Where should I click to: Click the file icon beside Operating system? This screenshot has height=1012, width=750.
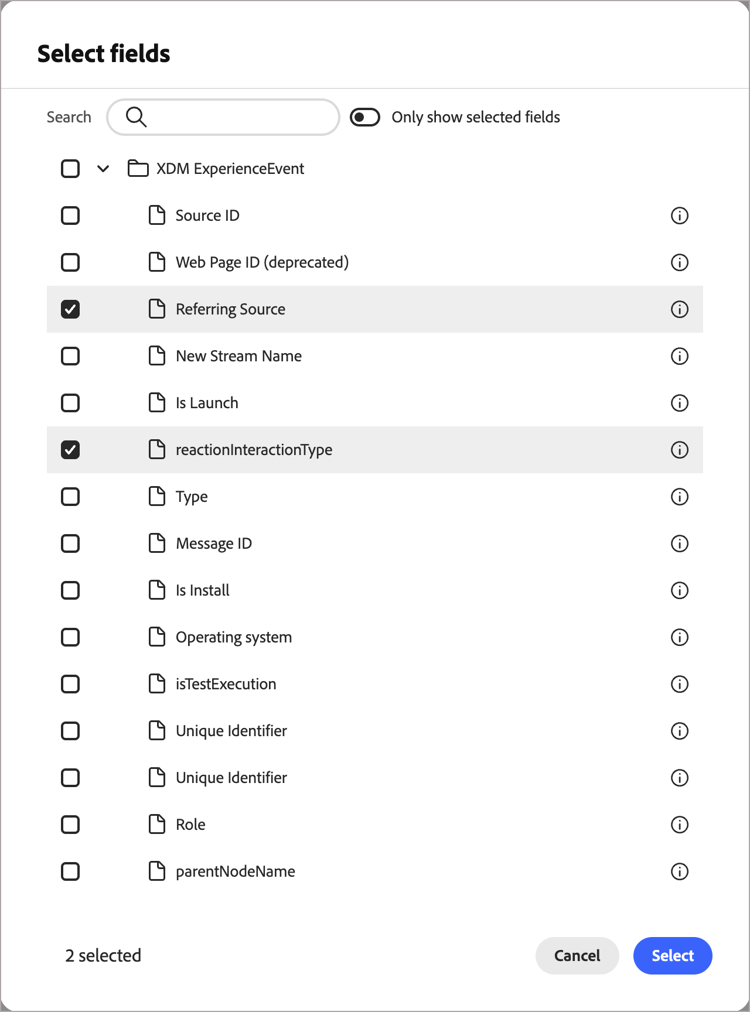click(x=156, y=637)
